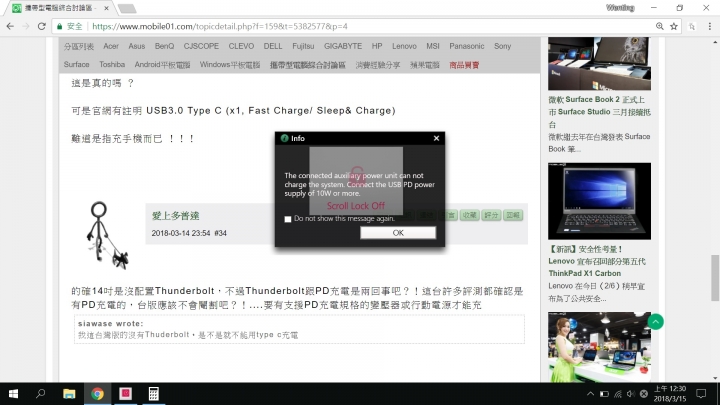
Task: Open the HP forum category
Action: point(377,46)
